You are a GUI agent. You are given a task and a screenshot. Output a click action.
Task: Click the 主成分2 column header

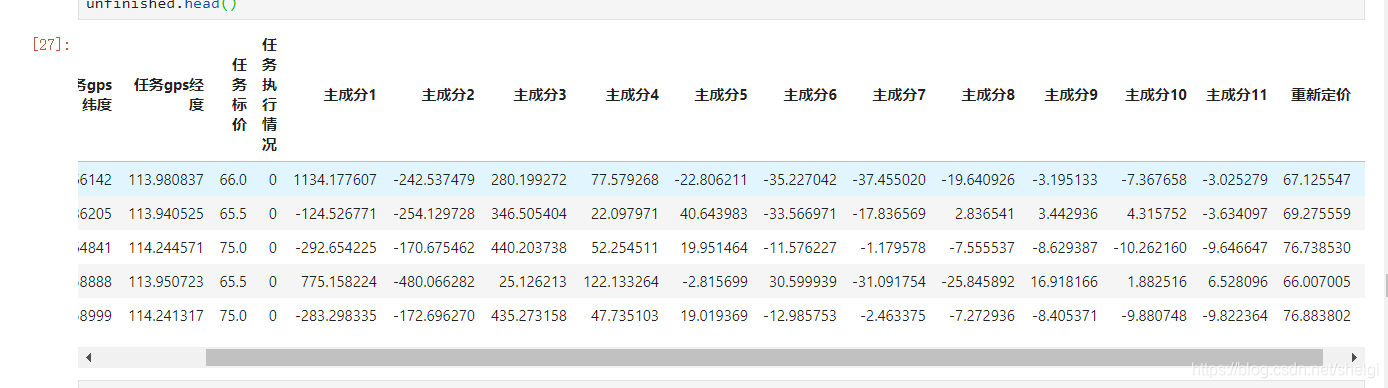coord(448,95)
